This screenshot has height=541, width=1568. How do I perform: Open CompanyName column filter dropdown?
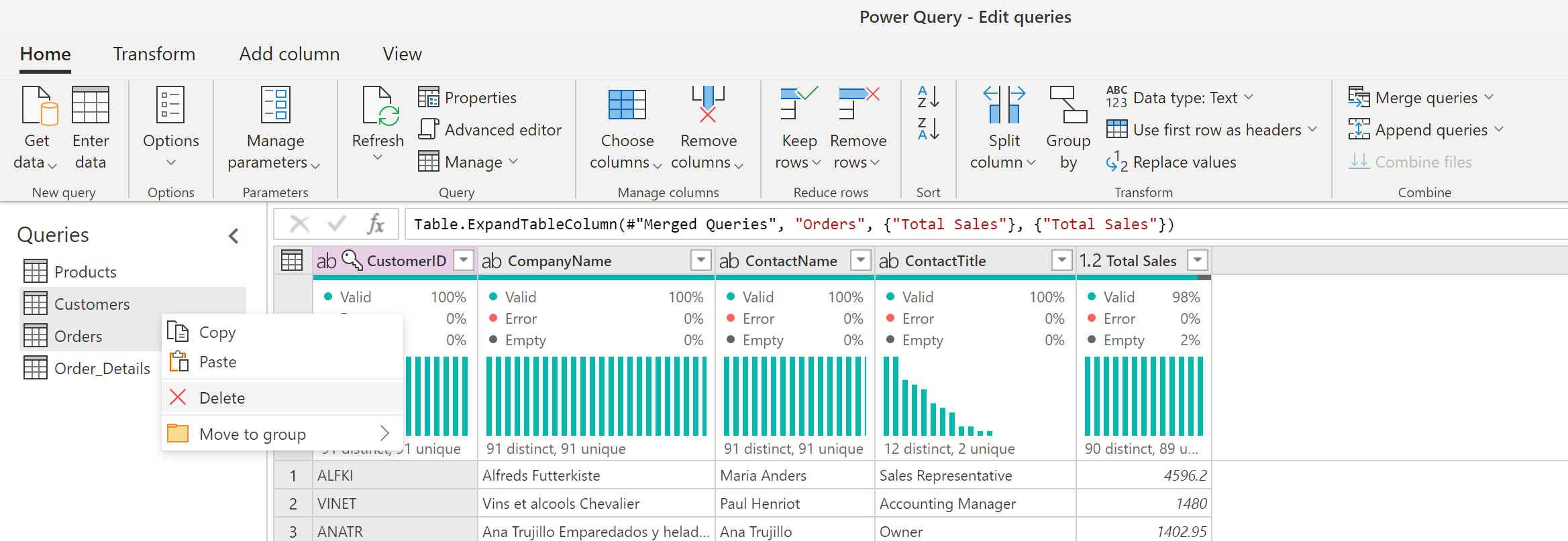click(x=700, y=260)
